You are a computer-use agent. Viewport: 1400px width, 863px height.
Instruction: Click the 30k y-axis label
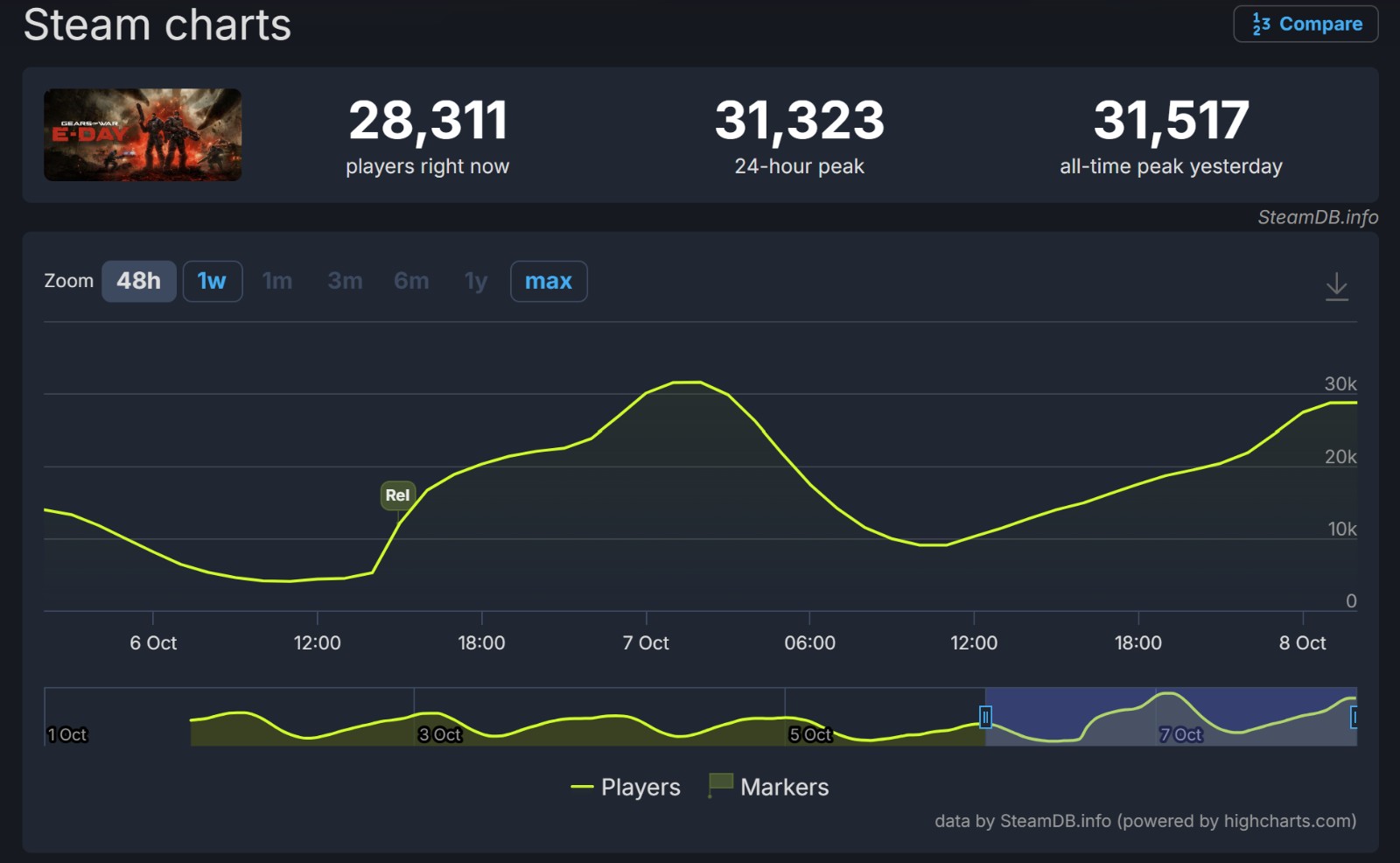tap(1340, 383)
